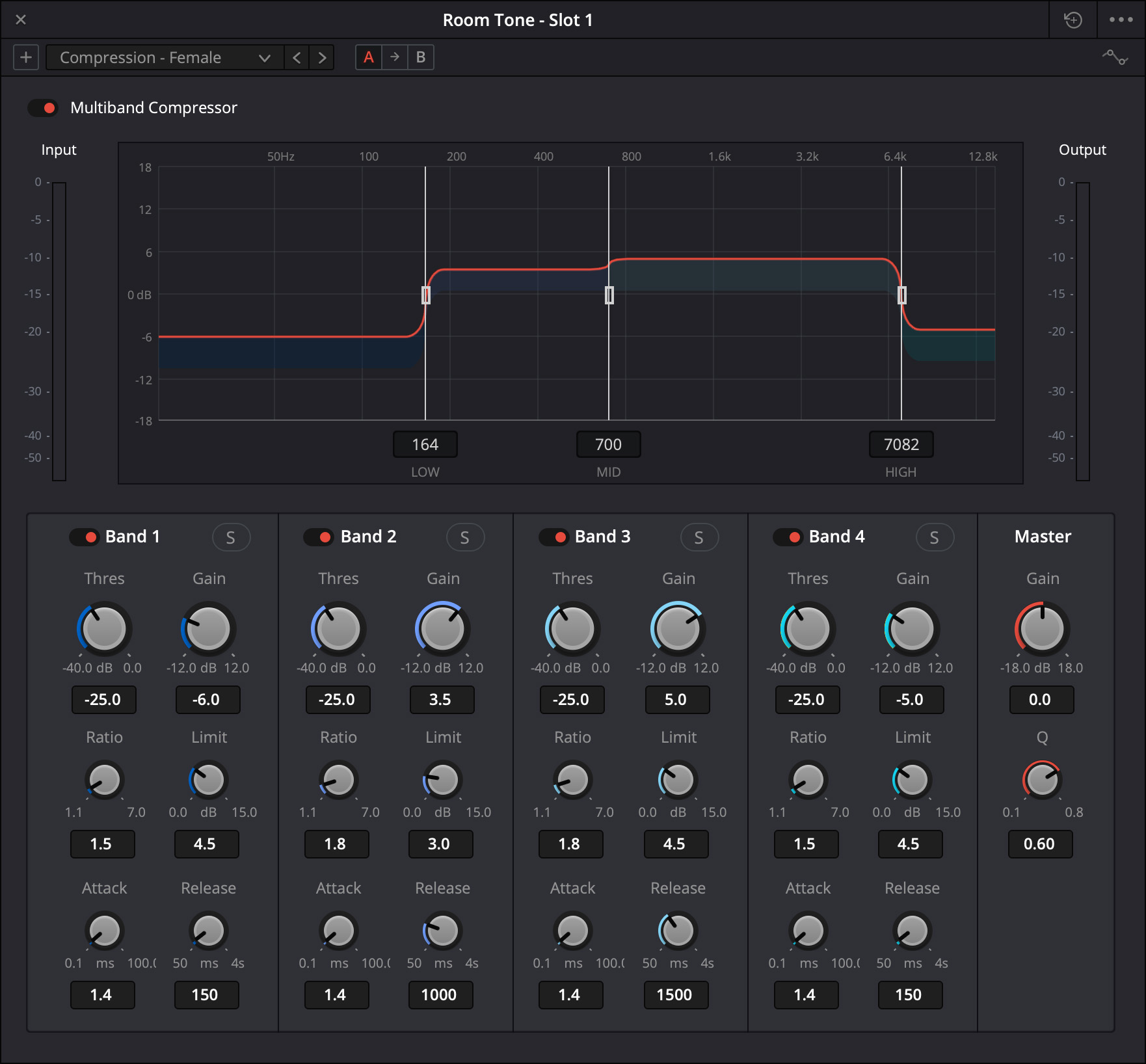
Task: Click the HIGH crossover frequency field 7082
Action: 901,444
